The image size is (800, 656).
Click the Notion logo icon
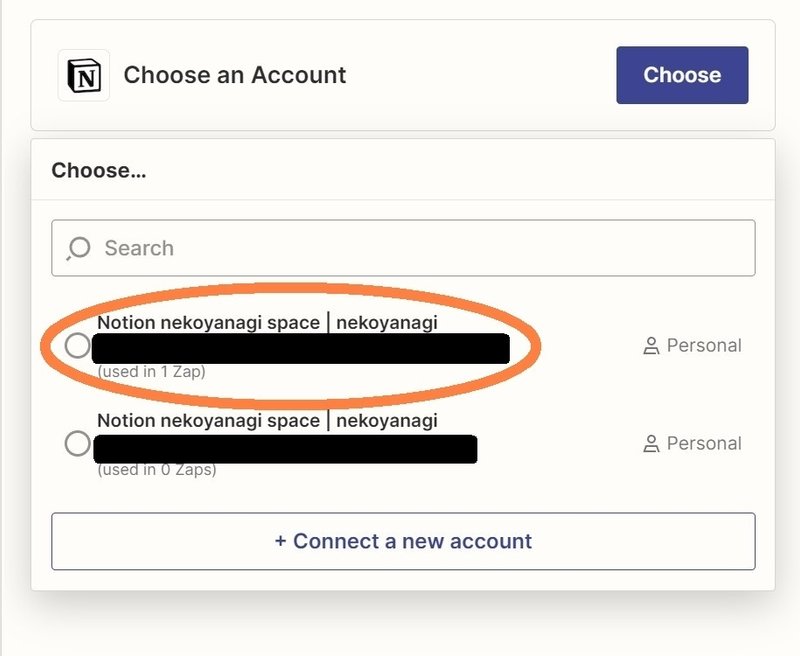click(84, 75)
